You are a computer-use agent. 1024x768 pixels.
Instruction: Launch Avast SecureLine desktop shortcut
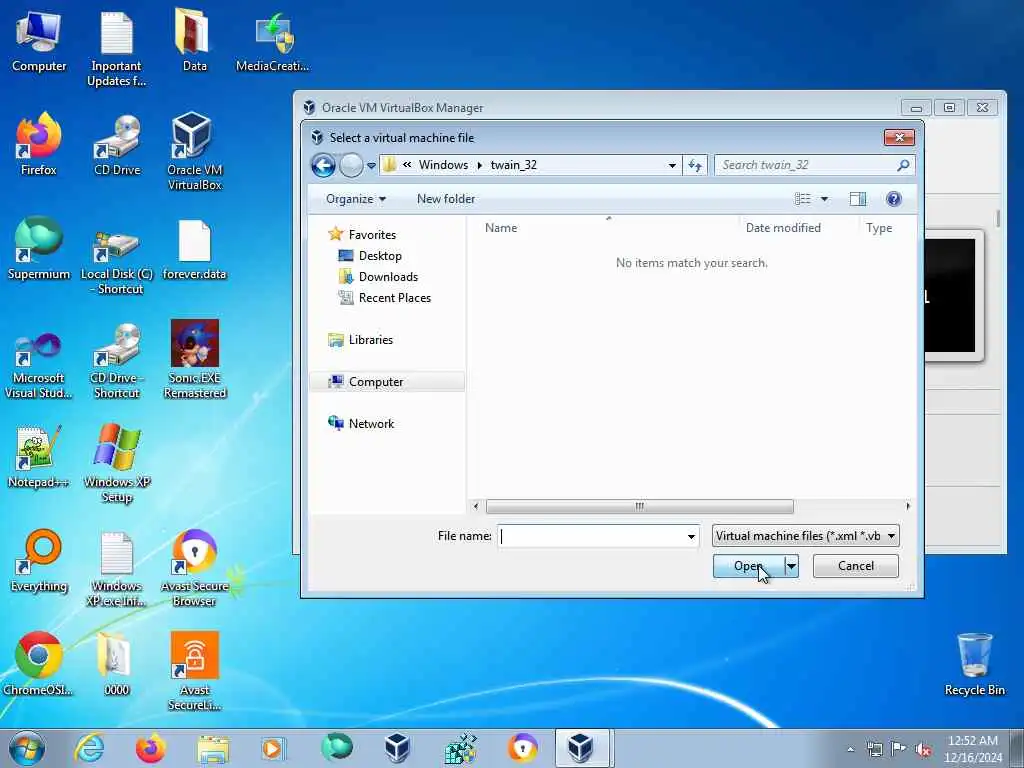coord(194,671)
